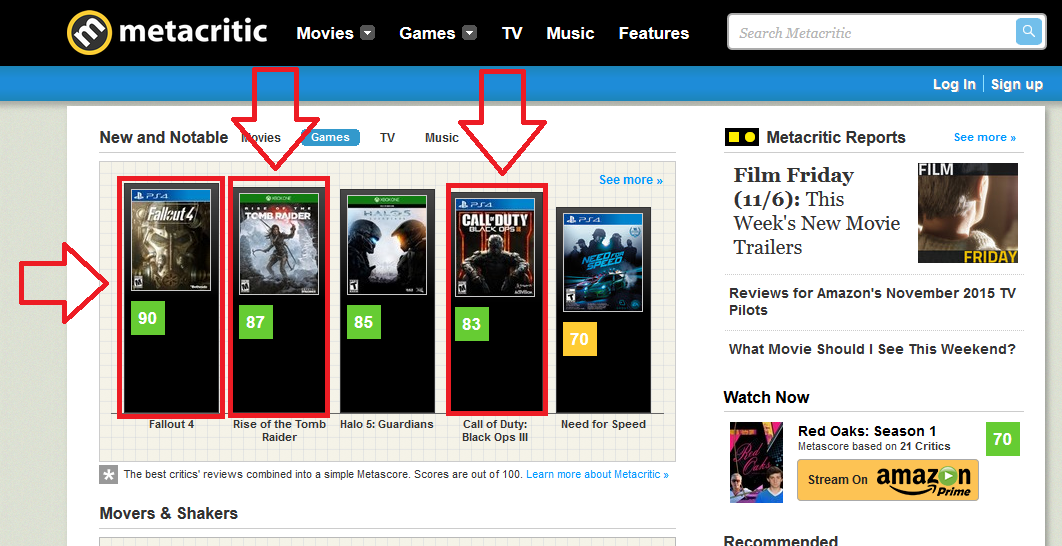Click the yellow 70 Need for Speed score
The image size is (1062, 546).
(x=580, y=339)
